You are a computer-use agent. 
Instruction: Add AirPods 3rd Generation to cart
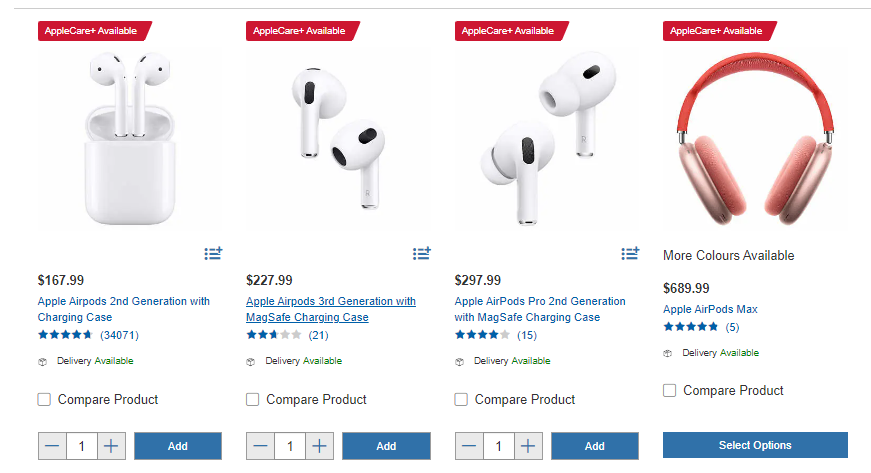[x=386, y=446]
